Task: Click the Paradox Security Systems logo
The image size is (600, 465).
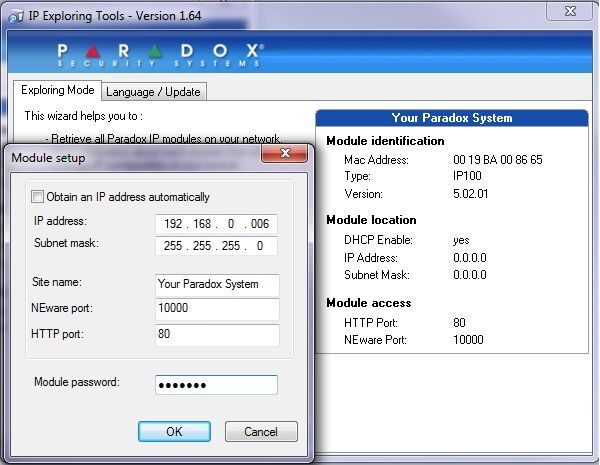Action: coord(160,54)
